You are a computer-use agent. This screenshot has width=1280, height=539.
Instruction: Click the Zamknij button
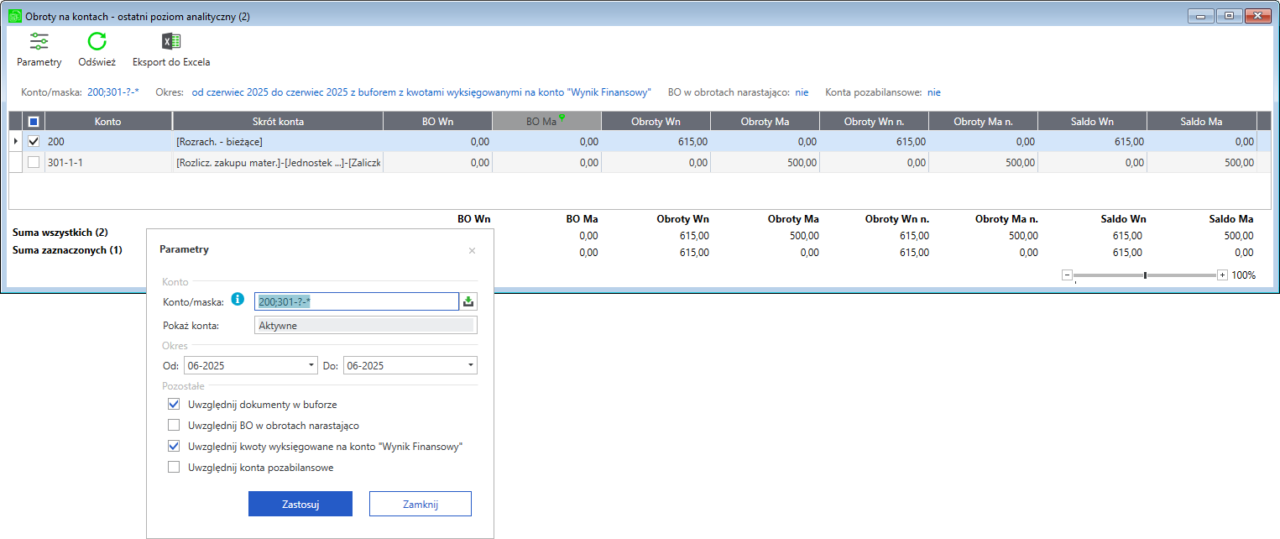coord(420,504)
